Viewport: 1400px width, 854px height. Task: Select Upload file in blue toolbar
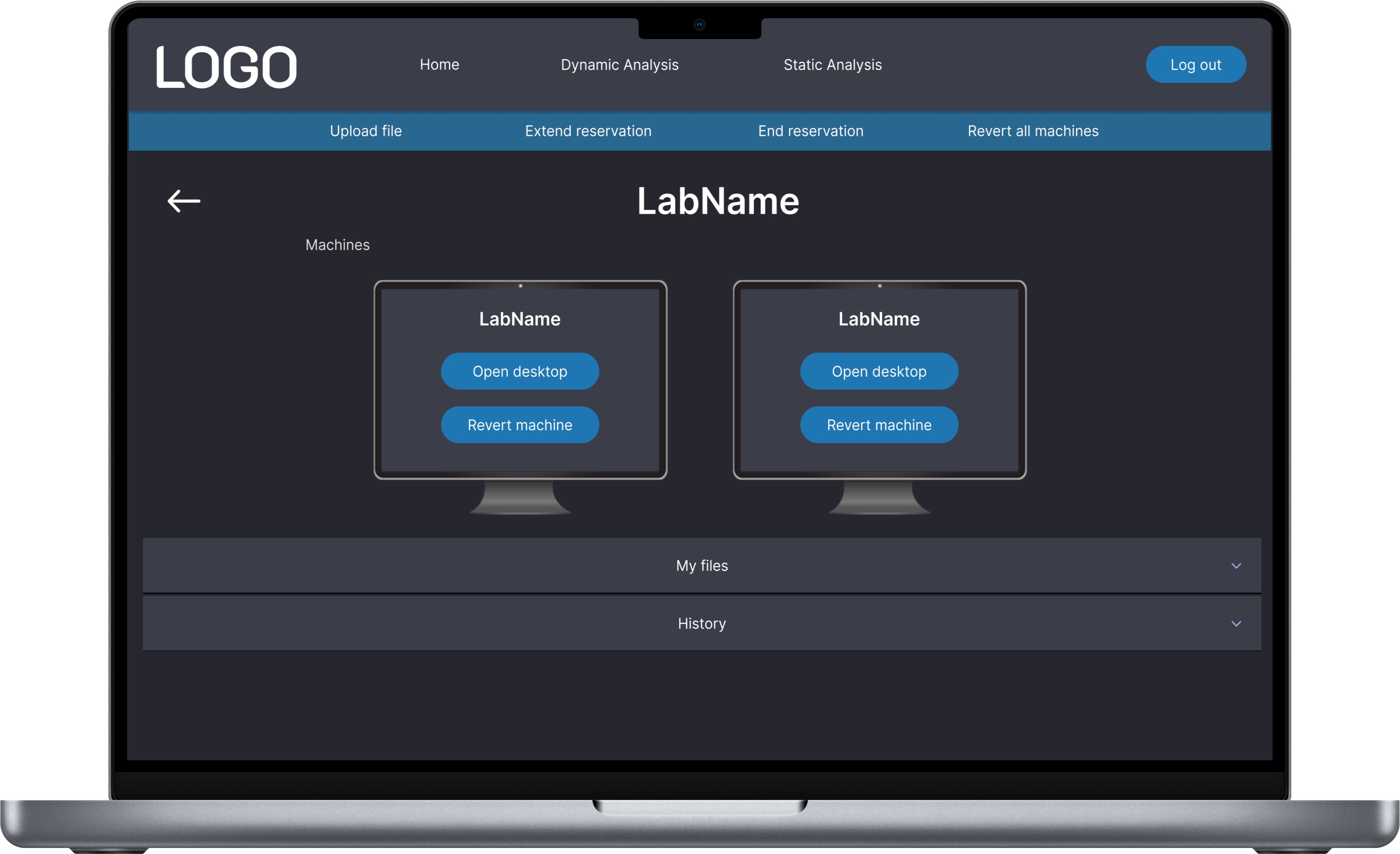click(365, 131)
